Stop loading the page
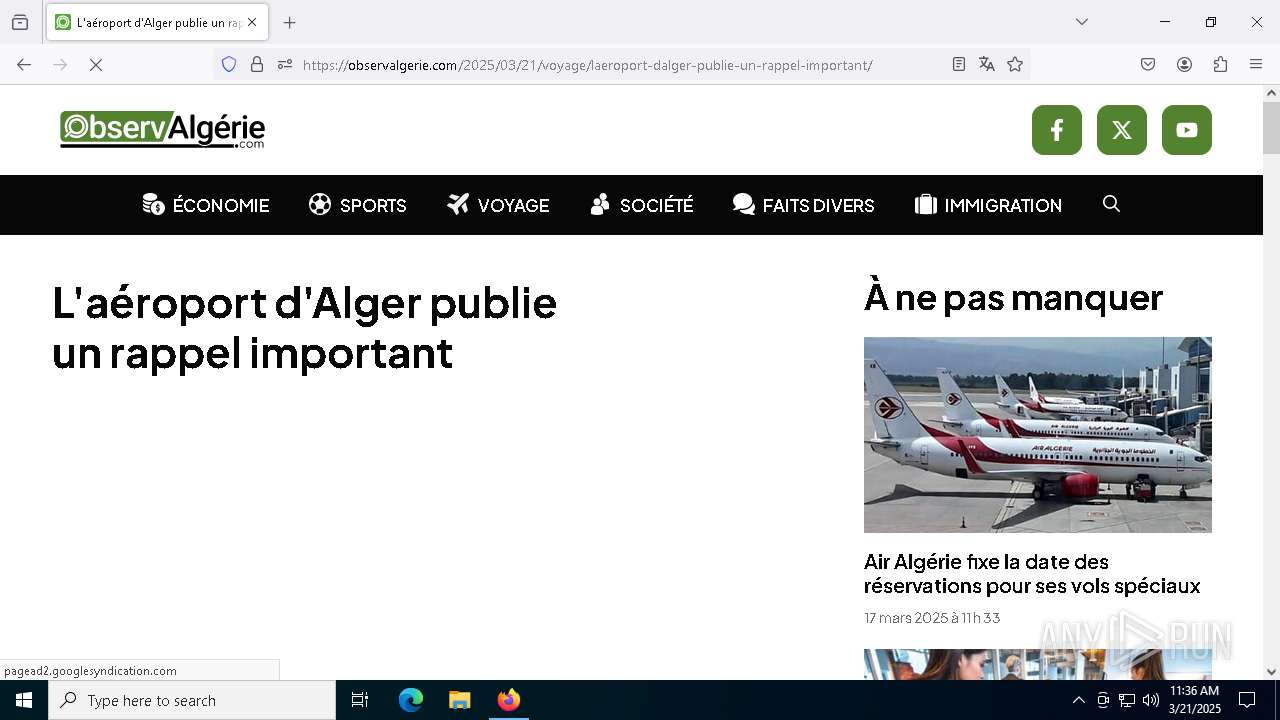 [x=96, y=65]
